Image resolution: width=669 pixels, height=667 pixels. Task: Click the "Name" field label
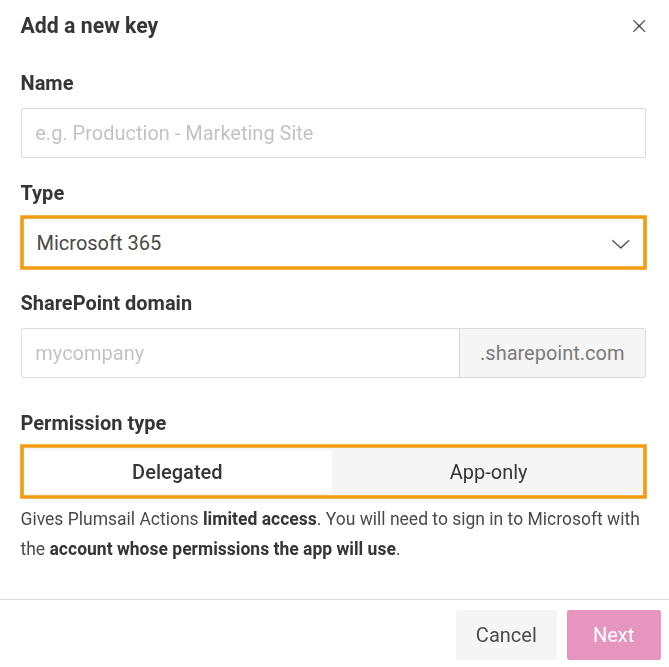tap(47, 83)
